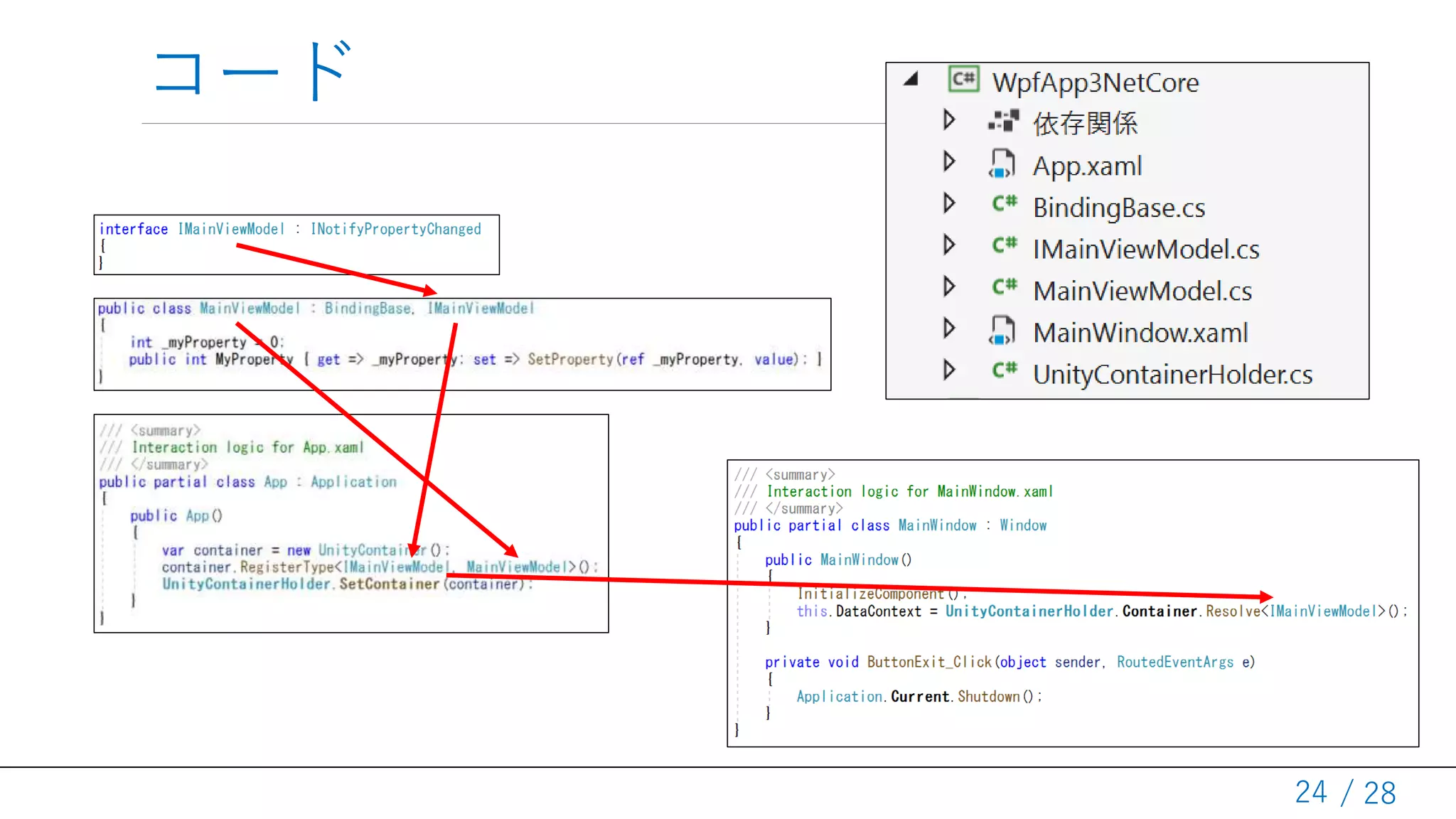The height and width of the screenshot is (819, 1456).
Task: Click the page number 24 / 28
Action: [1345, 793]
